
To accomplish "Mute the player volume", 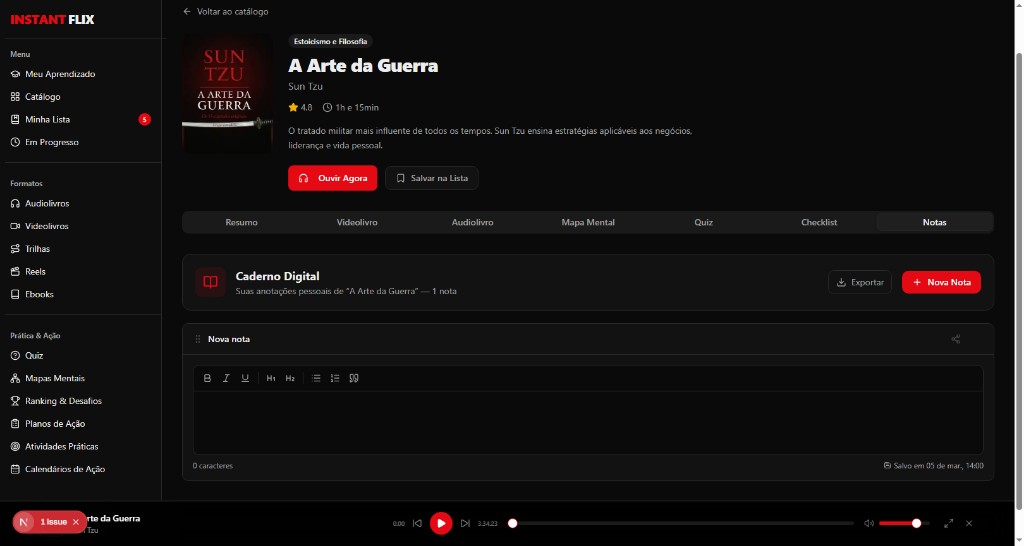I will 869,523.
